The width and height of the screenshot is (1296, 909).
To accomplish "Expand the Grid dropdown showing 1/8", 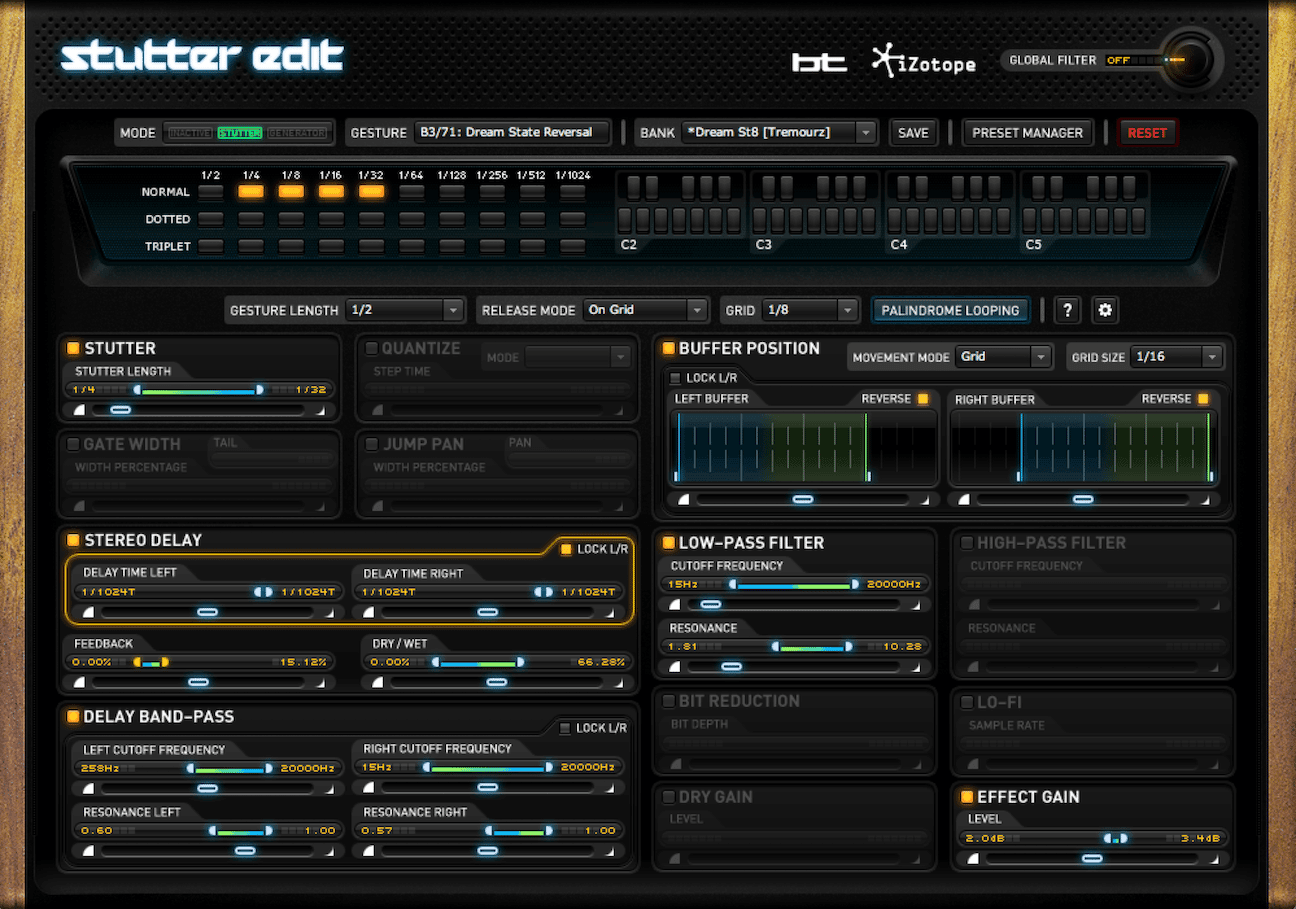I will point(810,310).
